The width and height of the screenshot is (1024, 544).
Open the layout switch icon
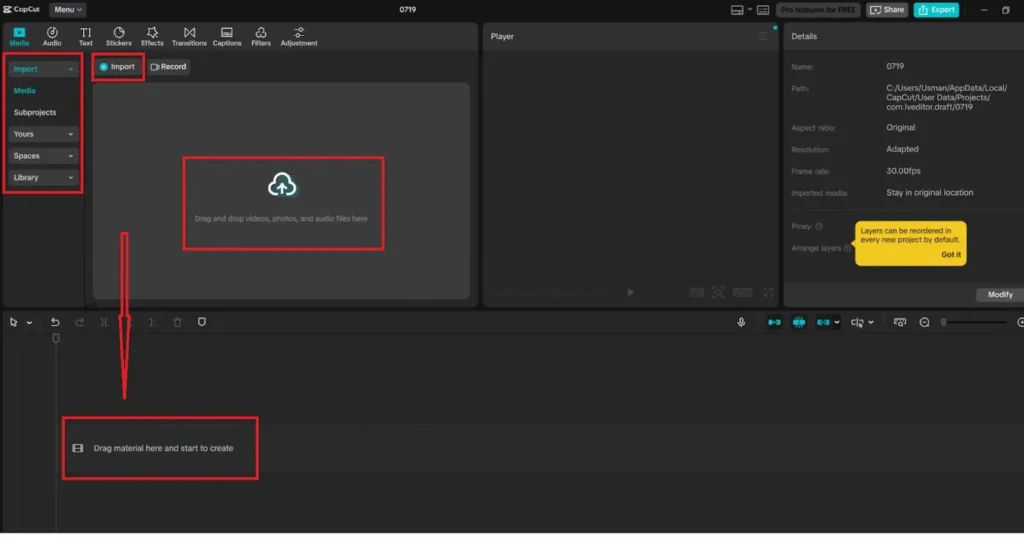pyautogui.click(x=737, y=10)
